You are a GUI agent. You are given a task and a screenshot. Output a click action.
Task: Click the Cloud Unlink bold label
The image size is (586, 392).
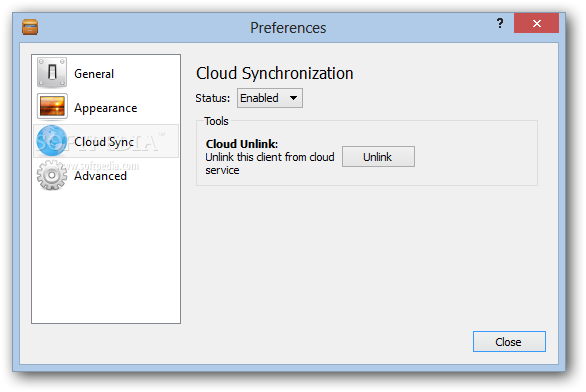pyautogui.click(x=242, y=144)
